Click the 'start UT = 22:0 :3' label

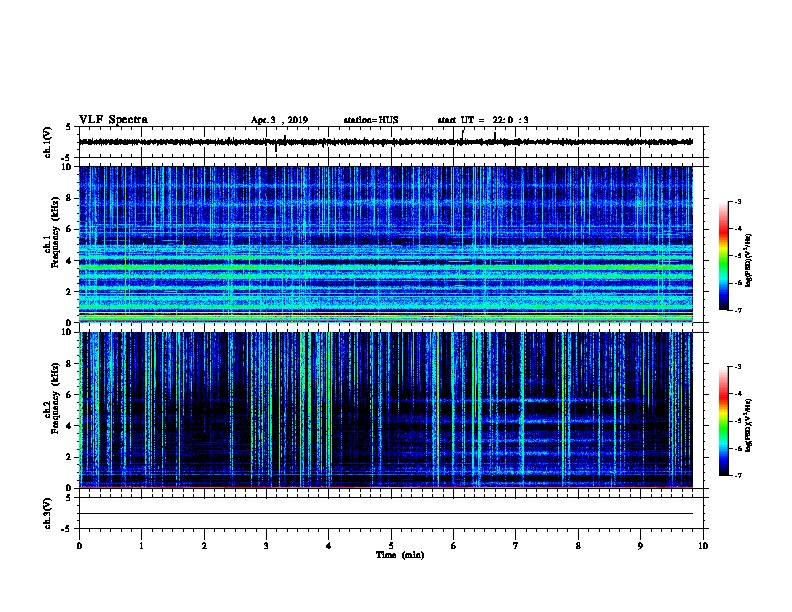pos(483,120)
